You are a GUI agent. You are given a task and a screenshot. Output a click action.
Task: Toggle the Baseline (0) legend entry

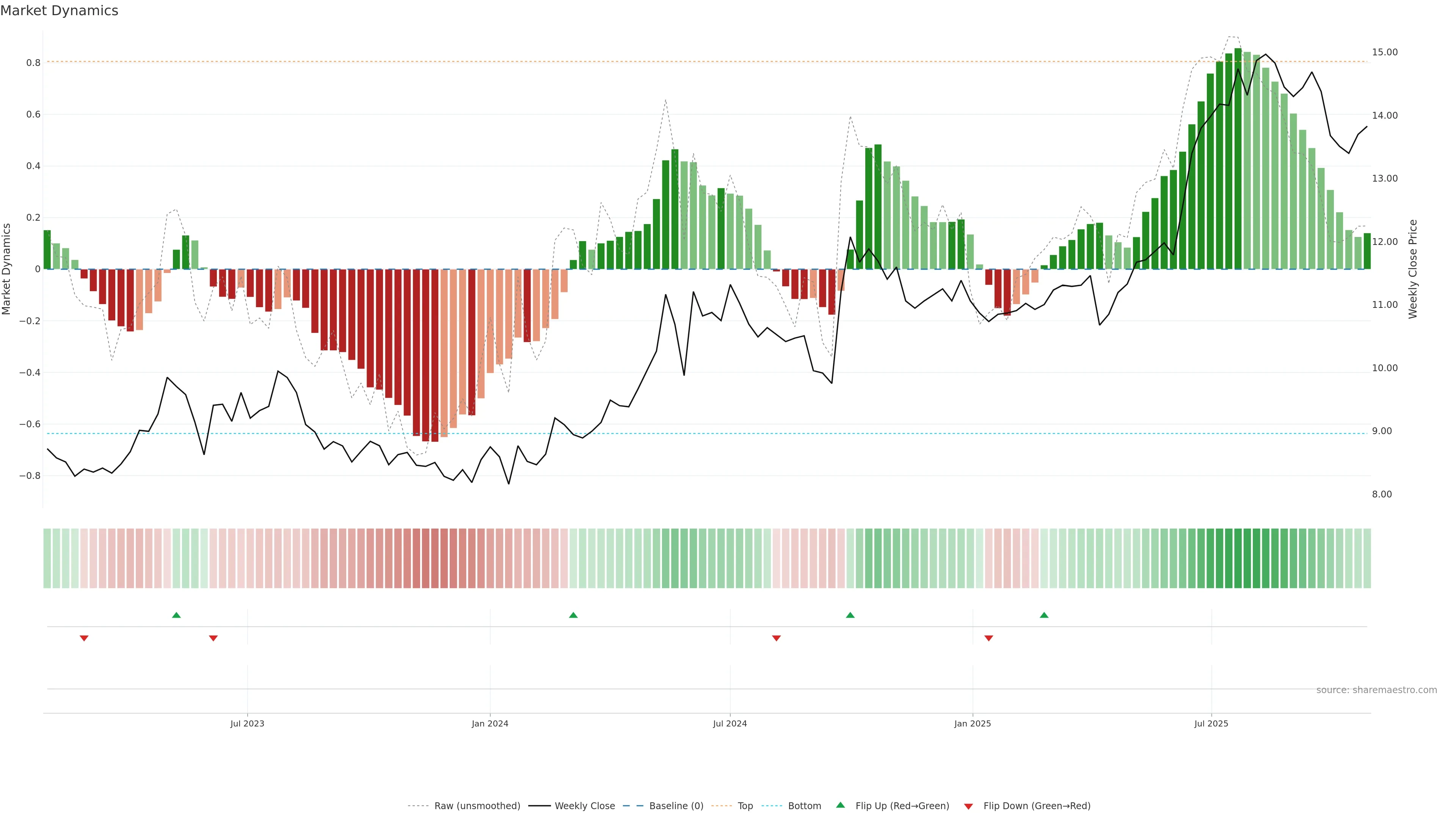coord(676,806)
